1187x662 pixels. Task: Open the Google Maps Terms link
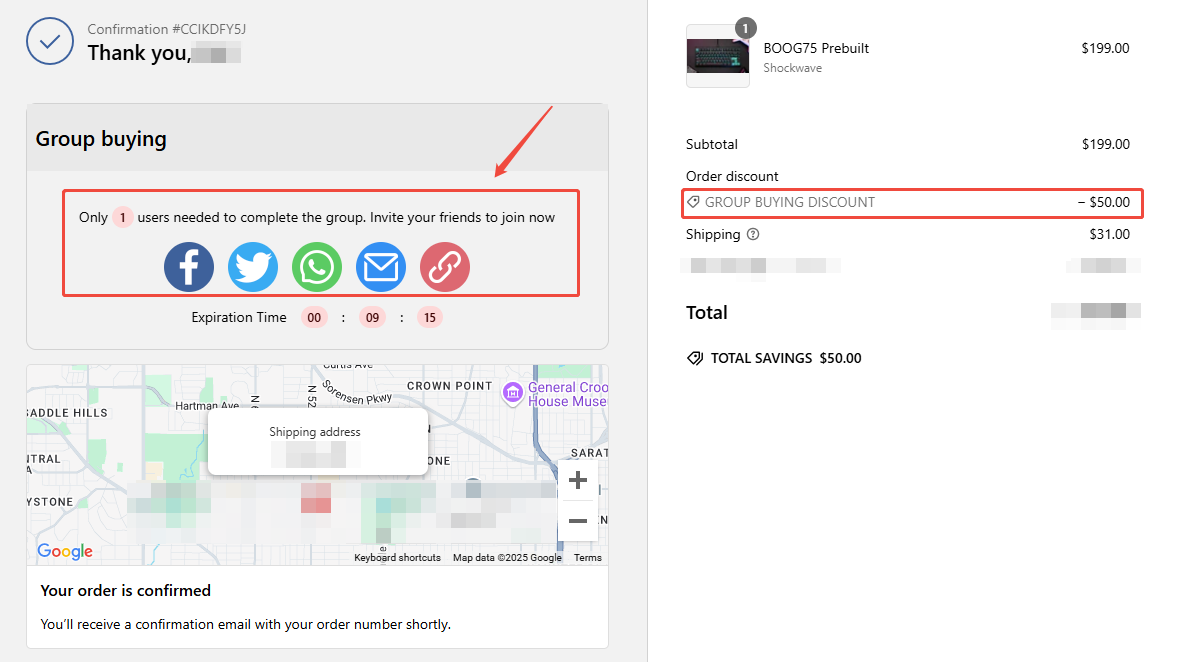(x=587, y=558)
